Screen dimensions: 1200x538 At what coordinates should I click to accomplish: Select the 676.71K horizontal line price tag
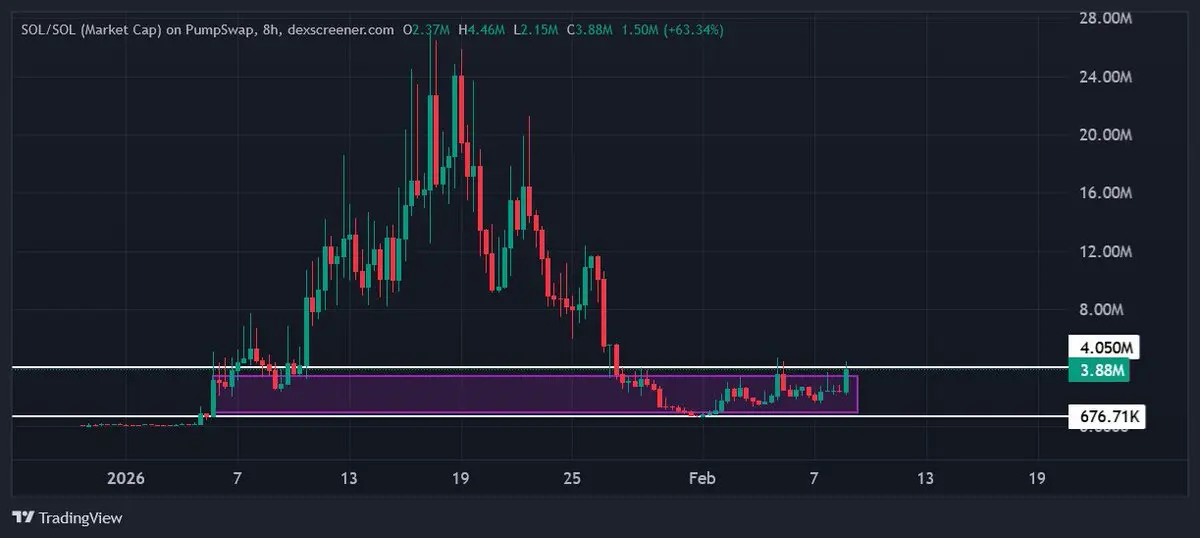click(1106, 416)
